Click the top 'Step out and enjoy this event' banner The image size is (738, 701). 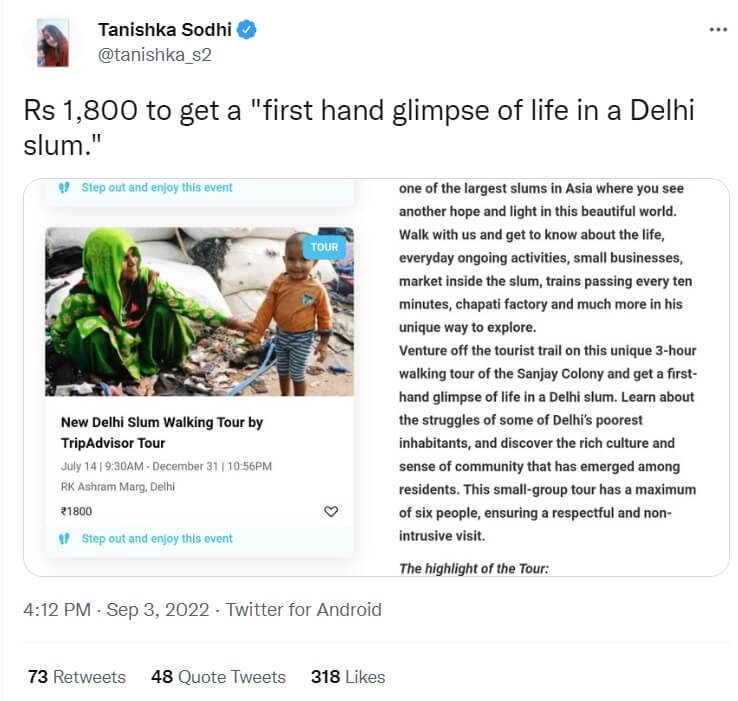point(157,187)
